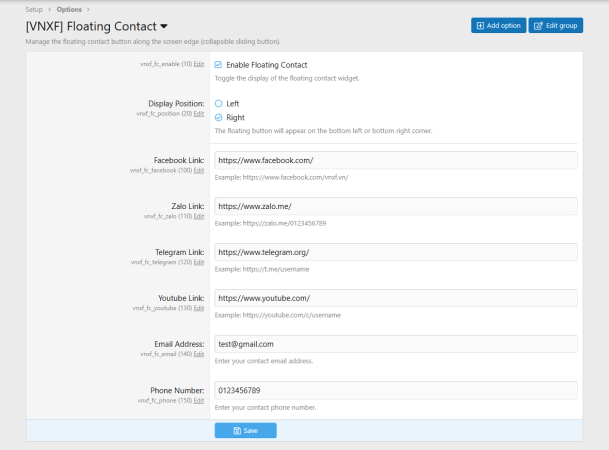Go to the Setup breadcrumb
The image size is (609, 450).
pyautogui.click(x=34, y=9)
